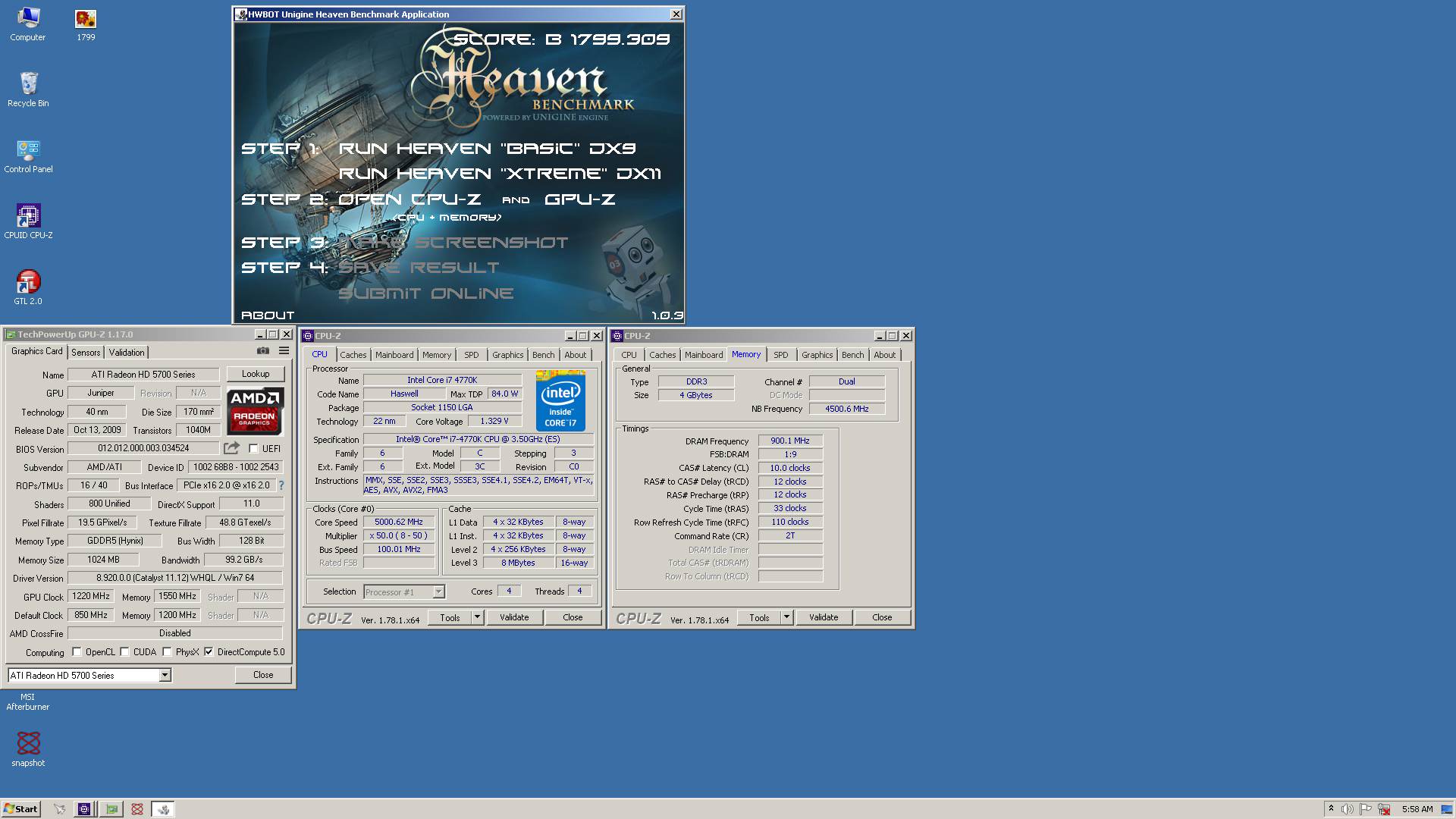Open Tools dropdown arrow in CPU window
Screen dimensions: 1456x819
click(x=477, y=617)
